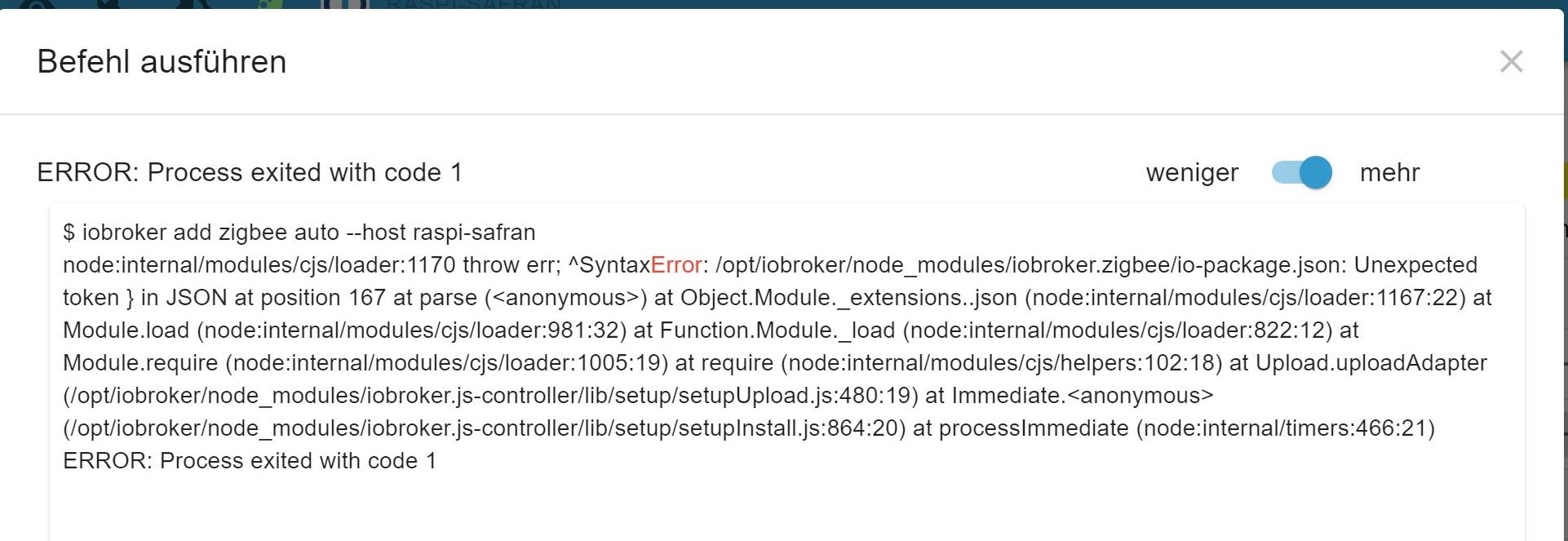Screen dimensions: 1568x541
Task: Click the setupUpload.js stack trace line
Action: (490, 396)
